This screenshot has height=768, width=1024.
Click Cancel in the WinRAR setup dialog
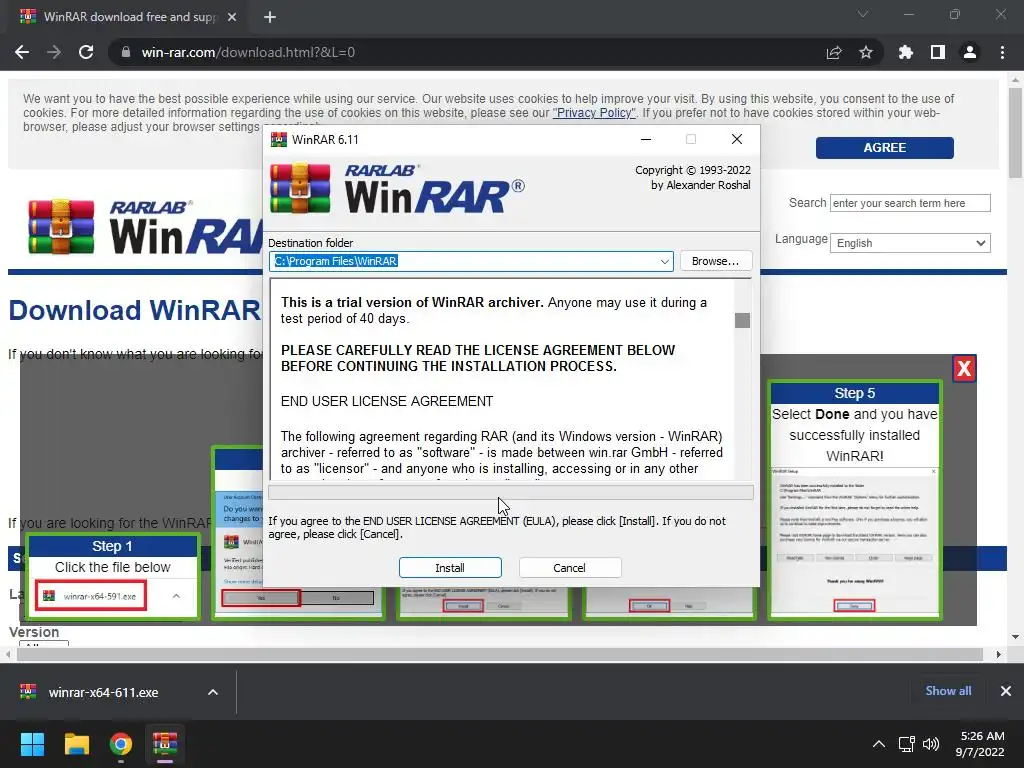click(569, 568)
